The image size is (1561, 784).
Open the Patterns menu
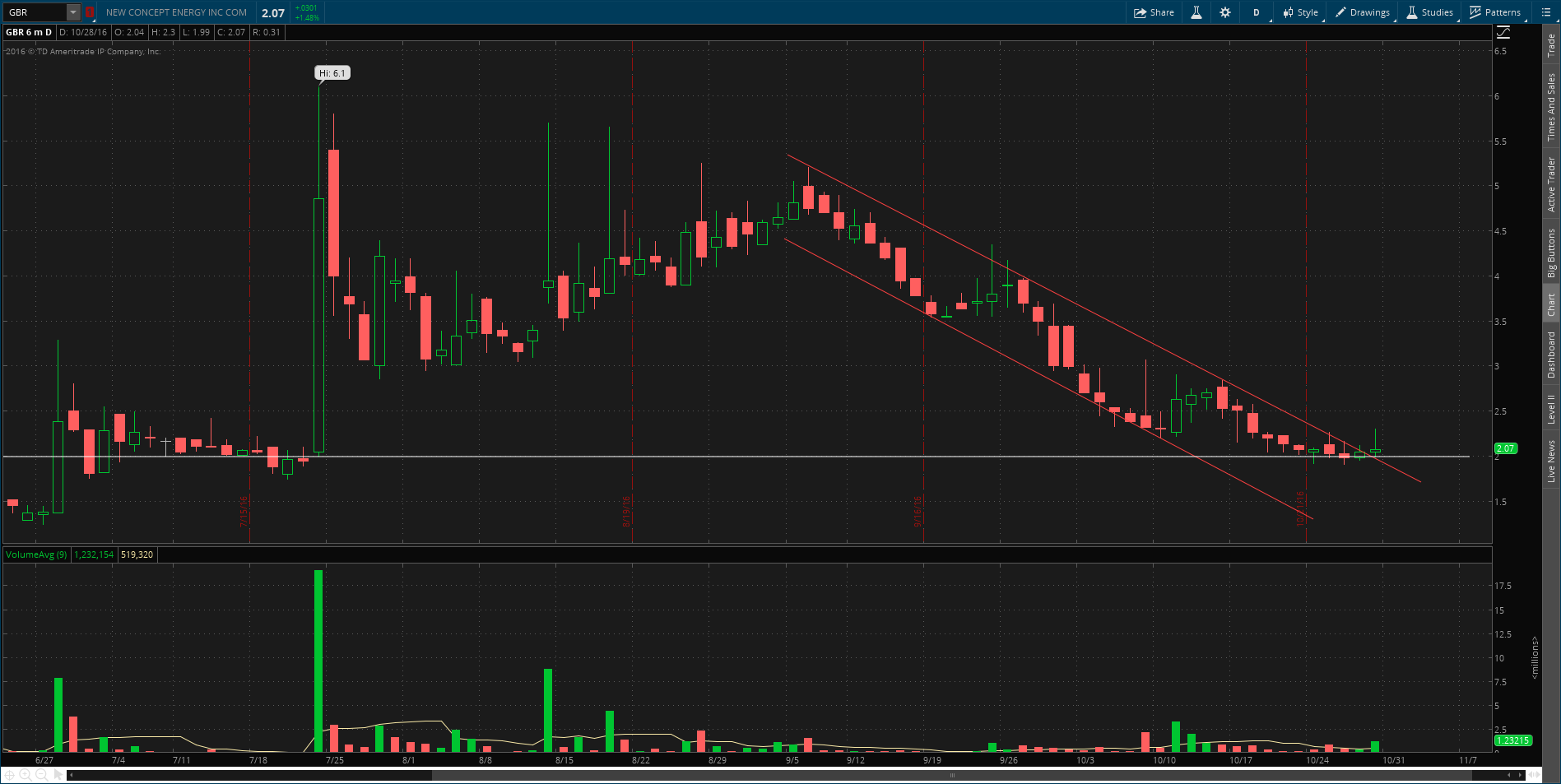1495,12
